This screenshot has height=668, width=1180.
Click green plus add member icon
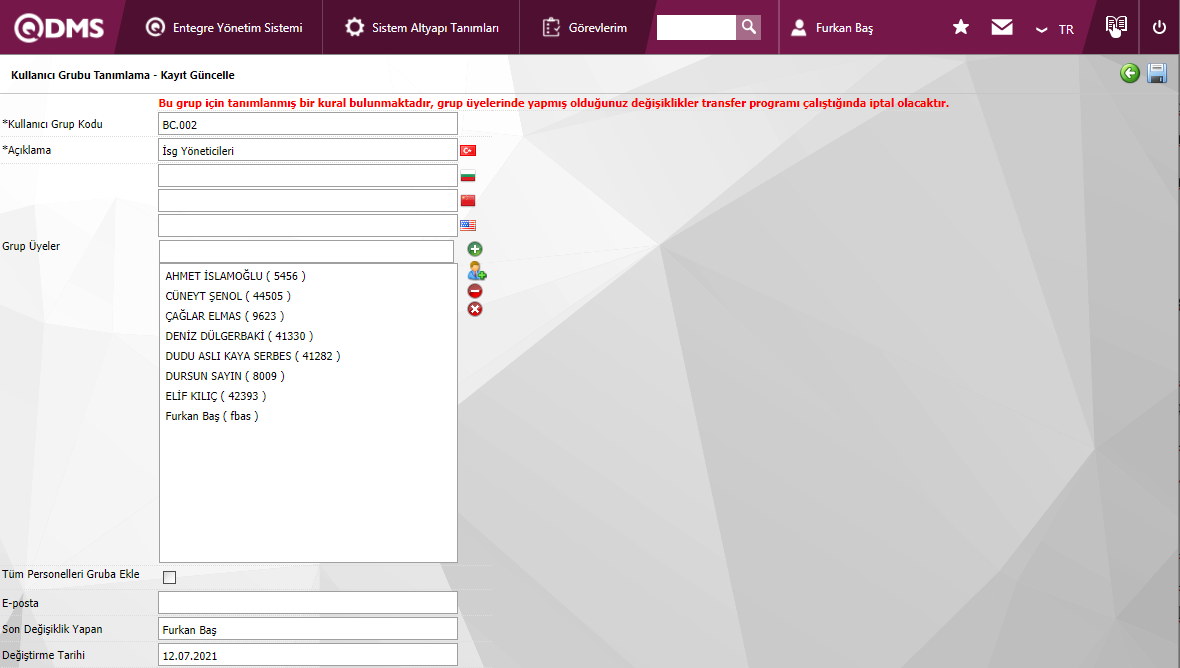(475, 249)
